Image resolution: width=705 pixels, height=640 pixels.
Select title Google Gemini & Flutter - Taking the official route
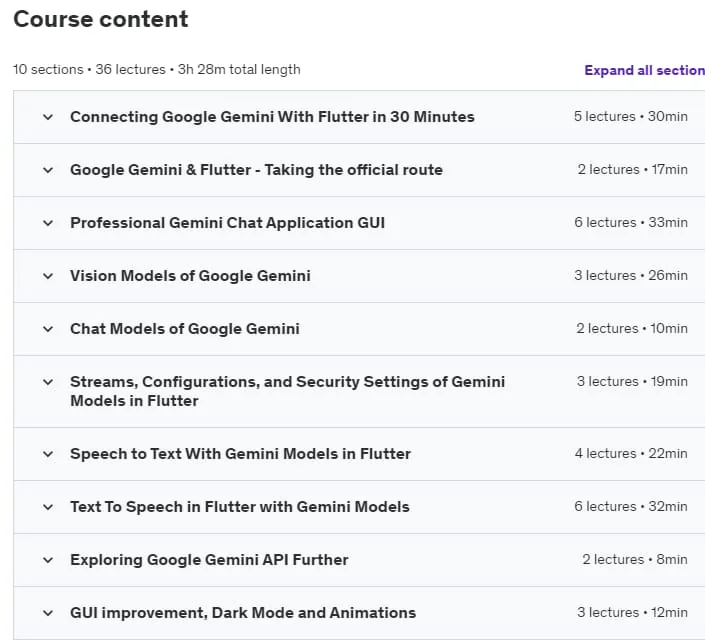point(256,170)
